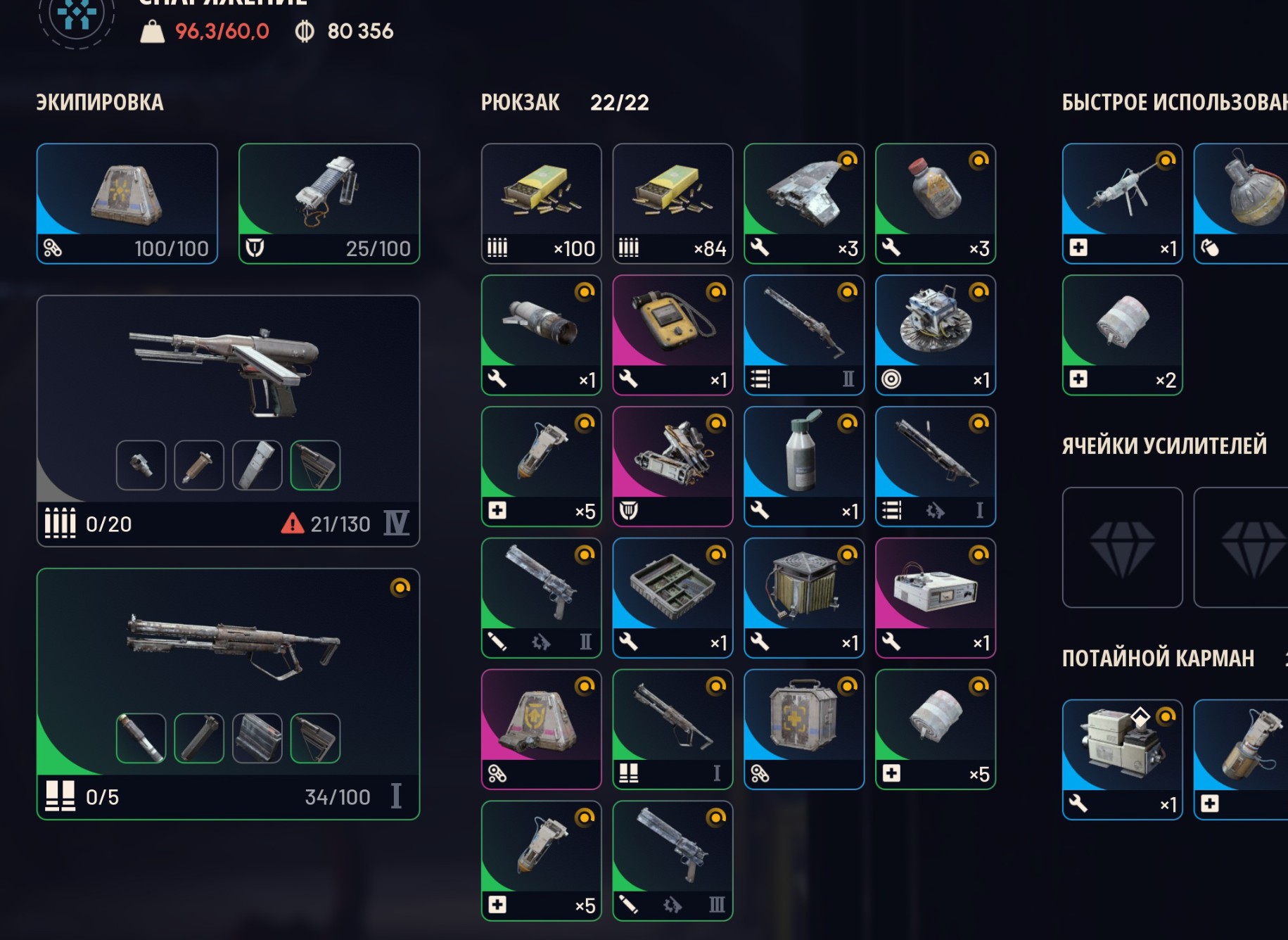Select first attachment slot on secondary weapon
The height and width of the screenshot is (940, 1288).
pyautogui.click(x=141, y=738)
